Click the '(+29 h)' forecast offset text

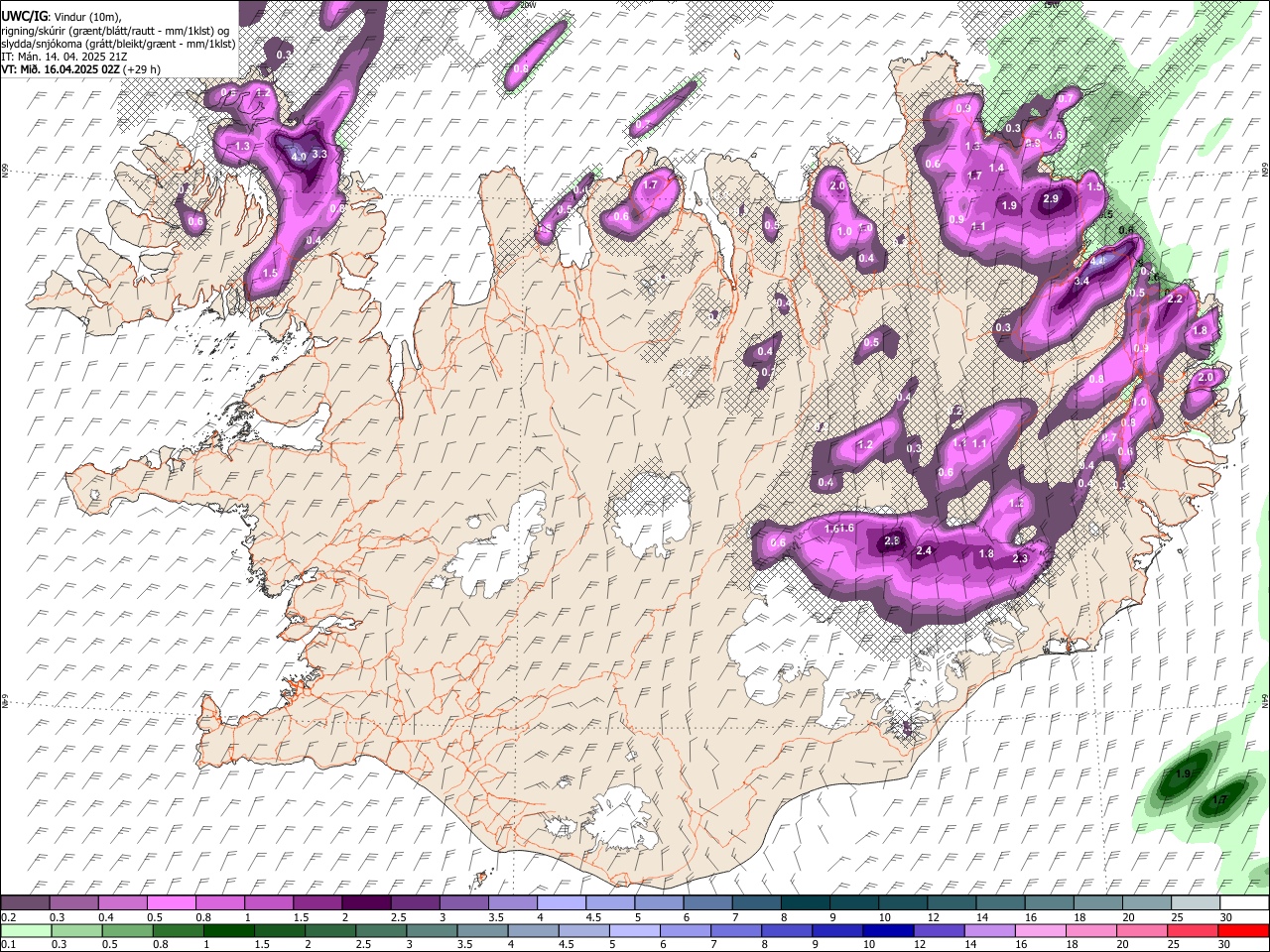coord(142,69)
